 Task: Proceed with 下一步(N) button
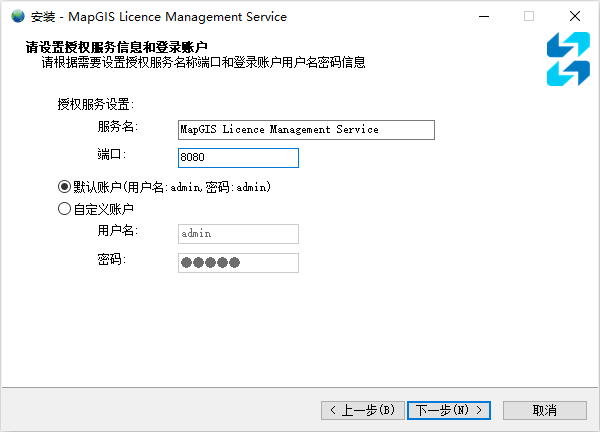click(x=450, y=410)
